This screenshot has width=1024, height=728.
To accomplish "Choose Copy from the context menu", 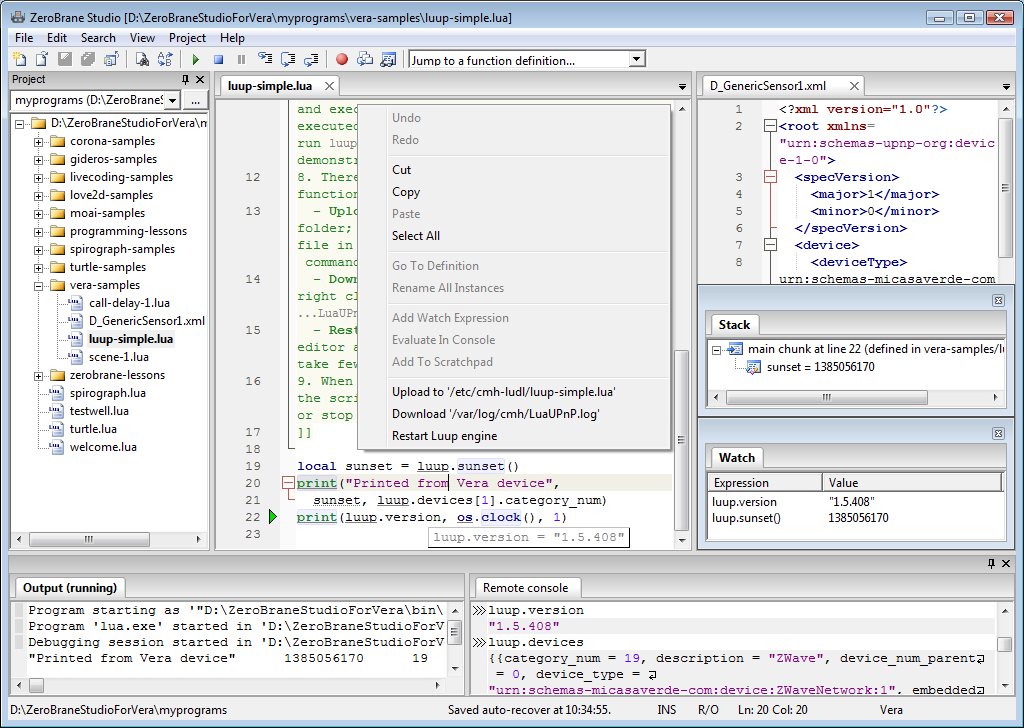I will pyautogui.click(x=515, y=192).
